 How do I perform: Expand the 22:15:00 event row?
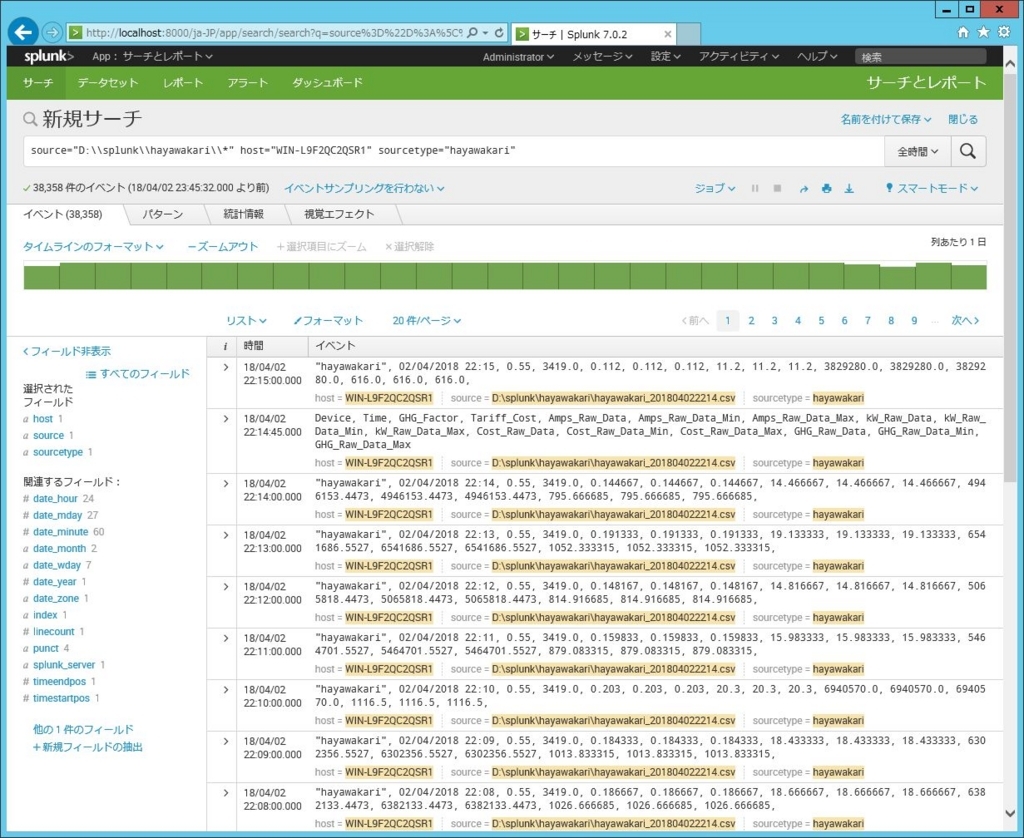pos(225,367)
